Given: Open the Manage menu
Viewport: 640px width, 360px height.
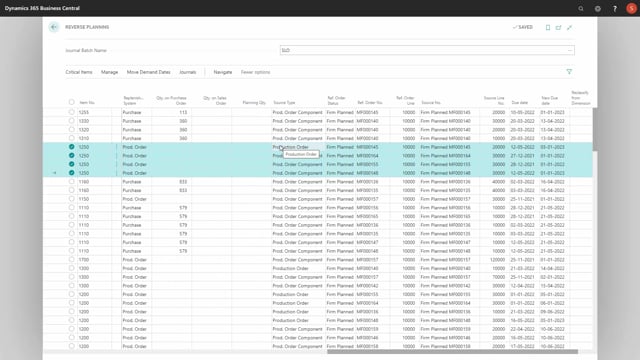Looking at the screenshot, I should [109, 72].
